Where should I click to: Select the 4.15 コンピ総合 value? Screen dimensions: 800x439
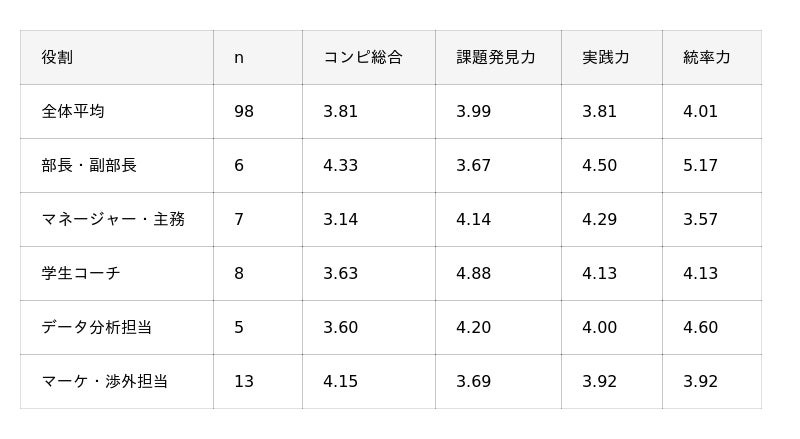(340, 381)
